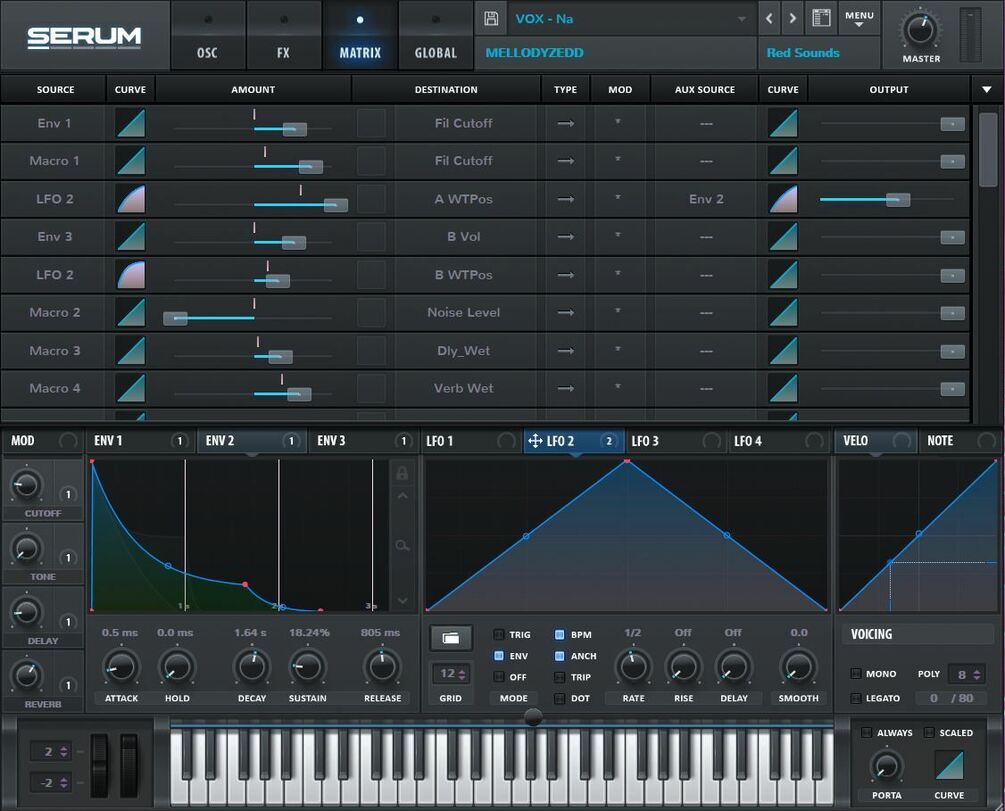Select the VELO tab
This screenshot has width=1005, height=811.
click(x=876, y=440)
